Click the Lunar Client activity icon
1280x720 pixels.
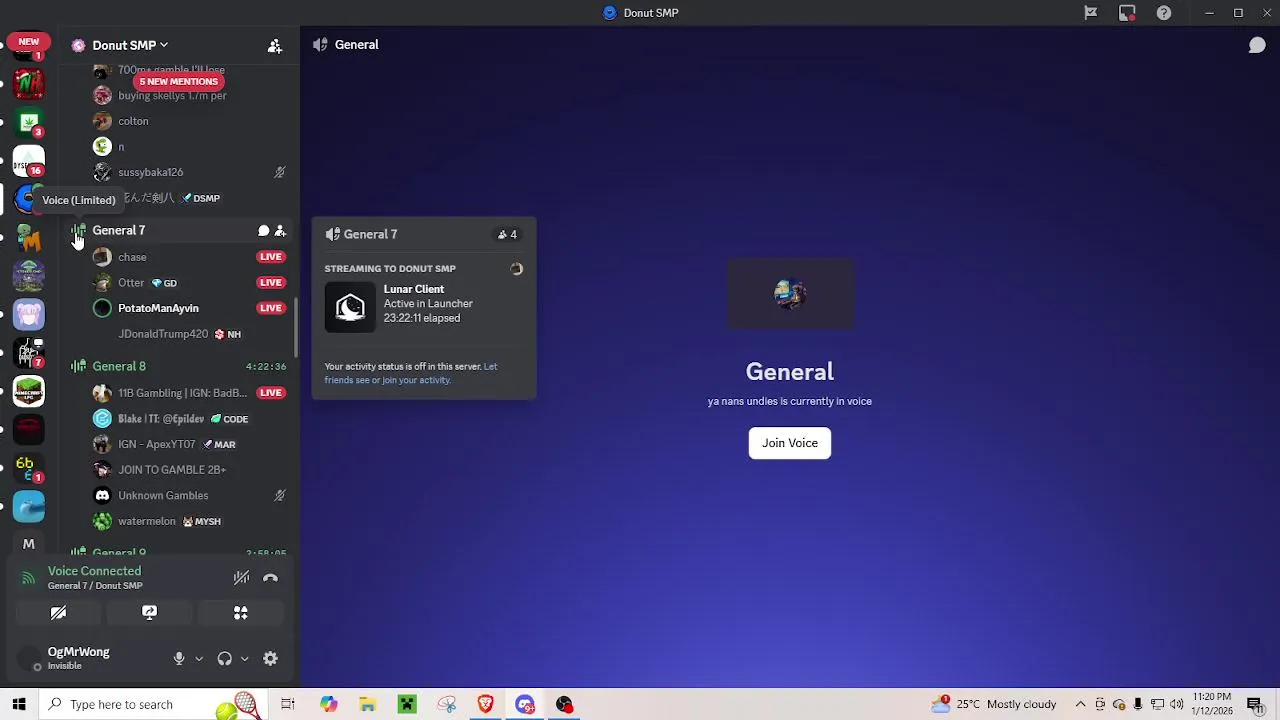tap(350, 307)
